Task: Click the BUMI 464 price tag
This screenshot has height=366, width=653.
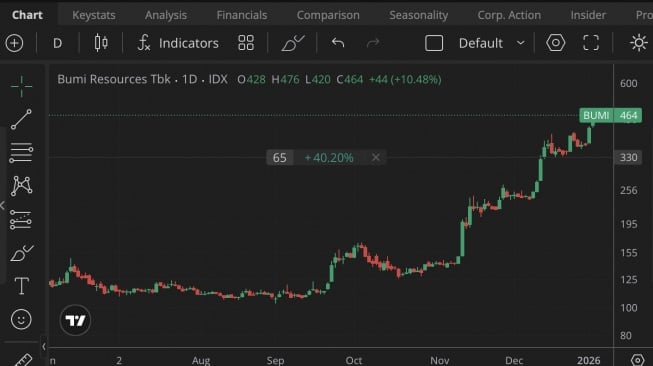Action: [611, 115]
